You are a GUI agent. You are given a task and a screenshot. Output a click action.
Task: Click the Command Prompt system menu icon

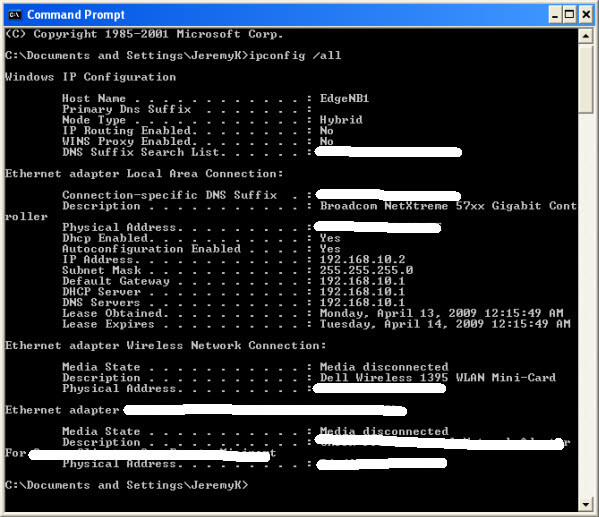(x=15, y=15)
